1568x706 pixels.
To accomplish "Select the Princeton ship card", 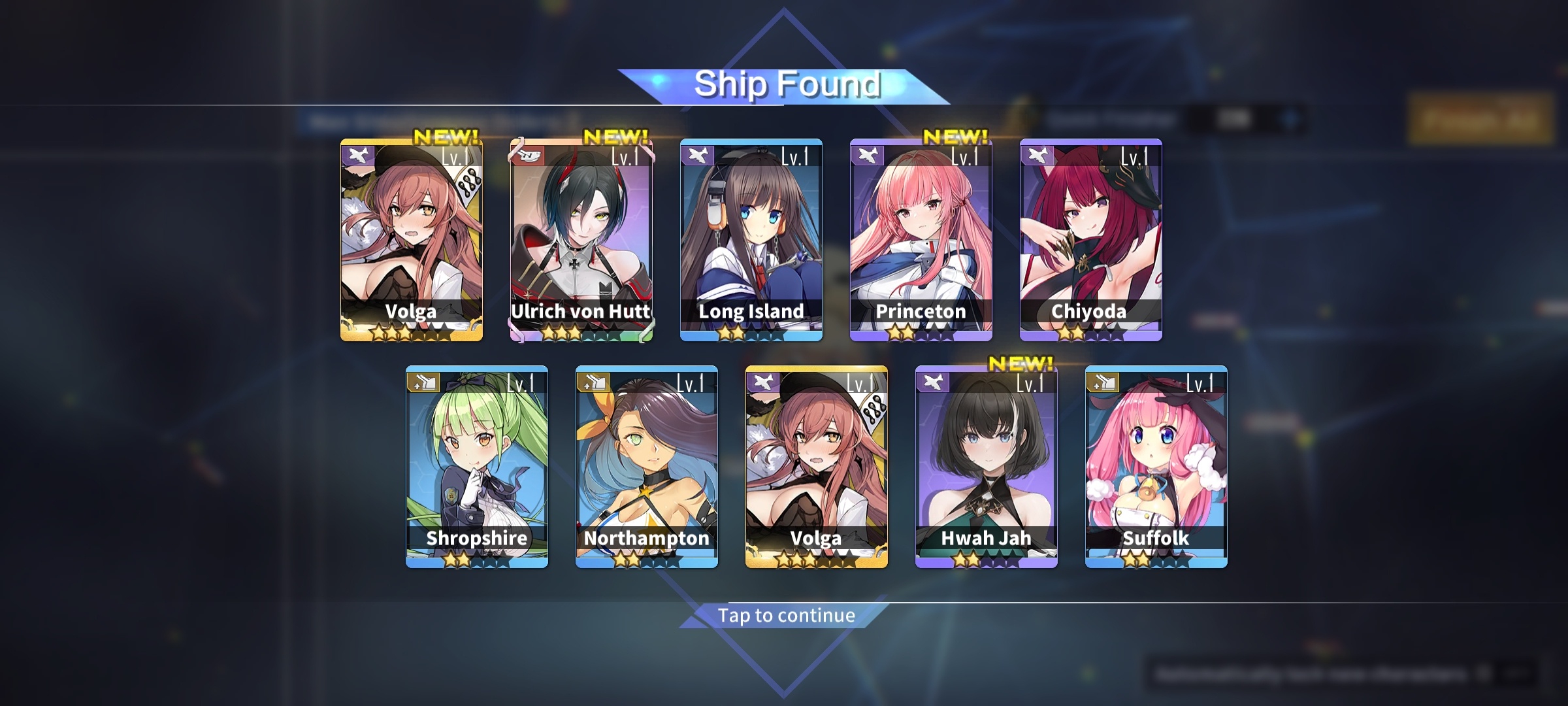I will coord(921,240).
